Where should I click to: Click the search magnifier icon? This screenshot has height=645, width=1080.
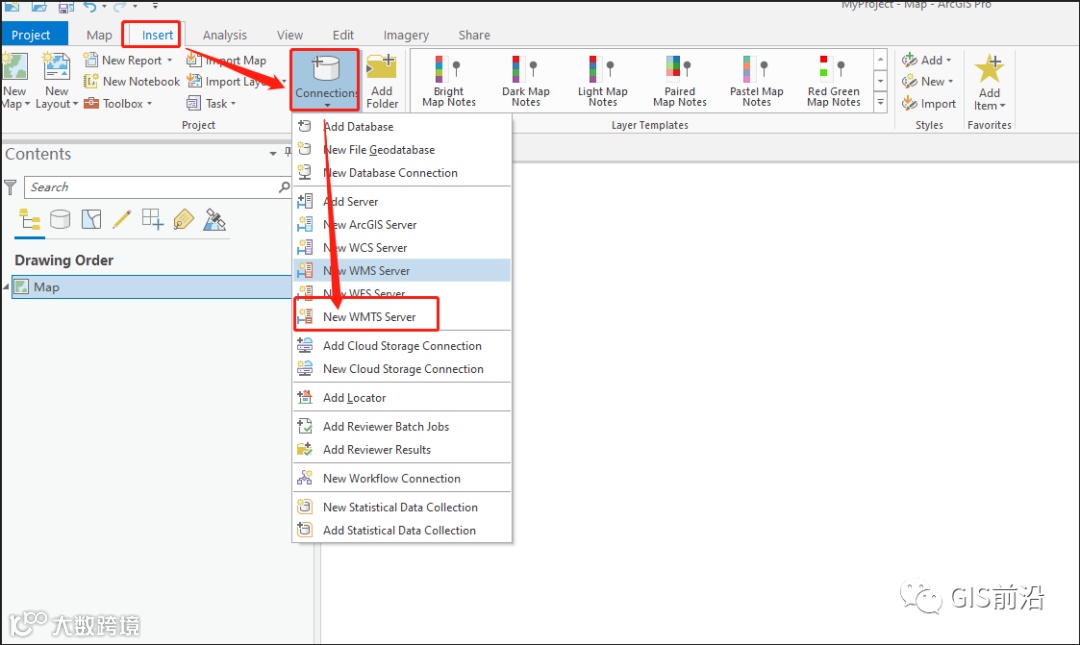(x=284, y=187)
